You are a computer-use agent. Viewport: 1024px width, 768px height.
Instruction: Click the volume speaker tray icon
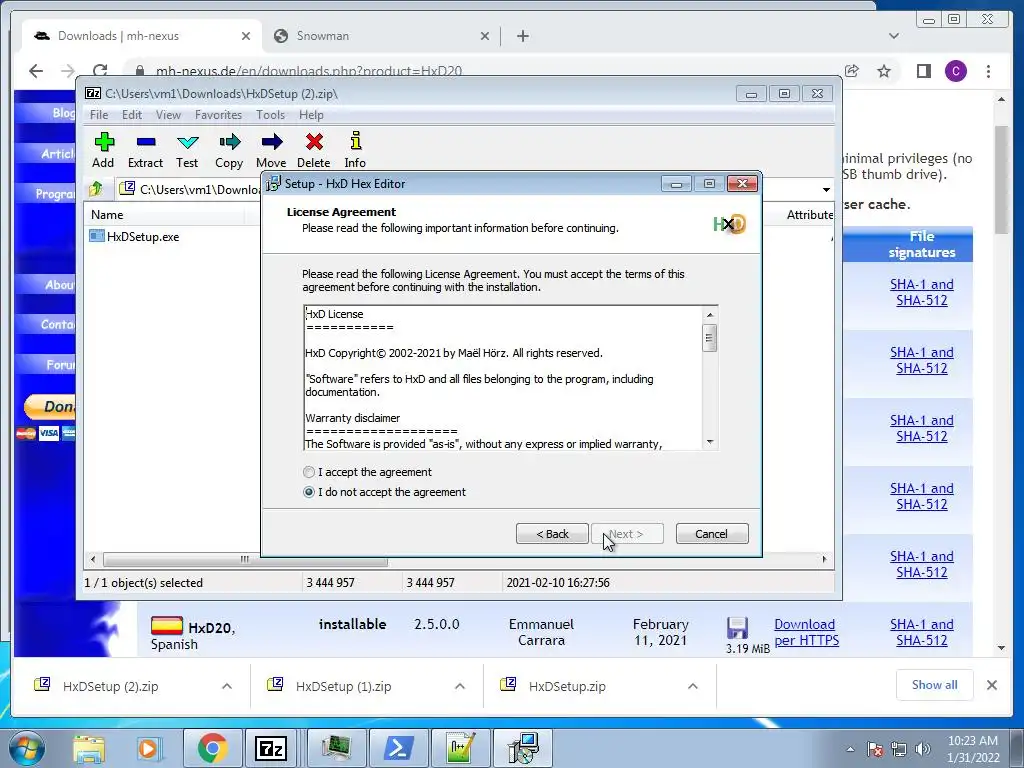coord(923,749)
